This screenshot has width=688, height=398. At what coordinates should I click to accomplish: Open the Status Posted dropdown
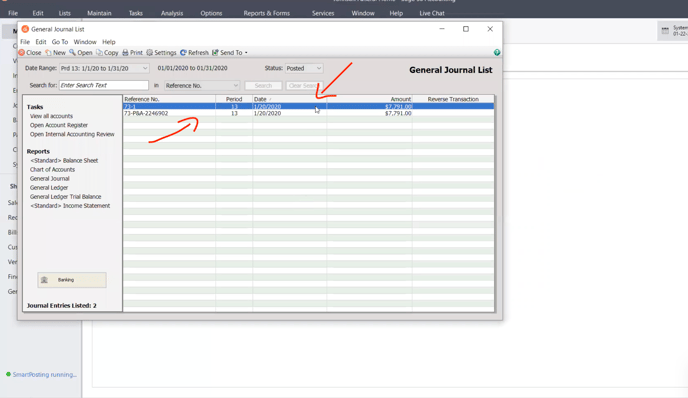[319, 68]
